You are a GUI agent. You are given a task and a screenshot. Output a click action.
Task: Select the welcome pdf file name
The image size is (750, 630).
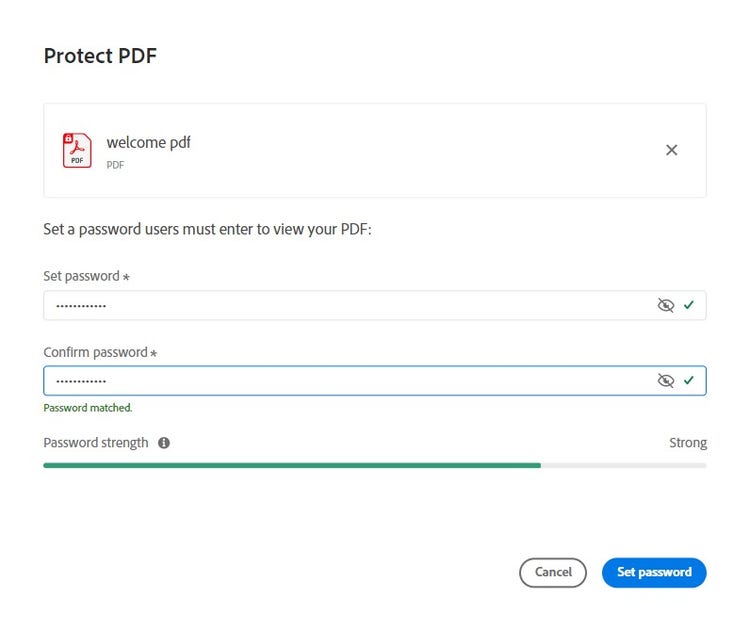tap(149, 143)
